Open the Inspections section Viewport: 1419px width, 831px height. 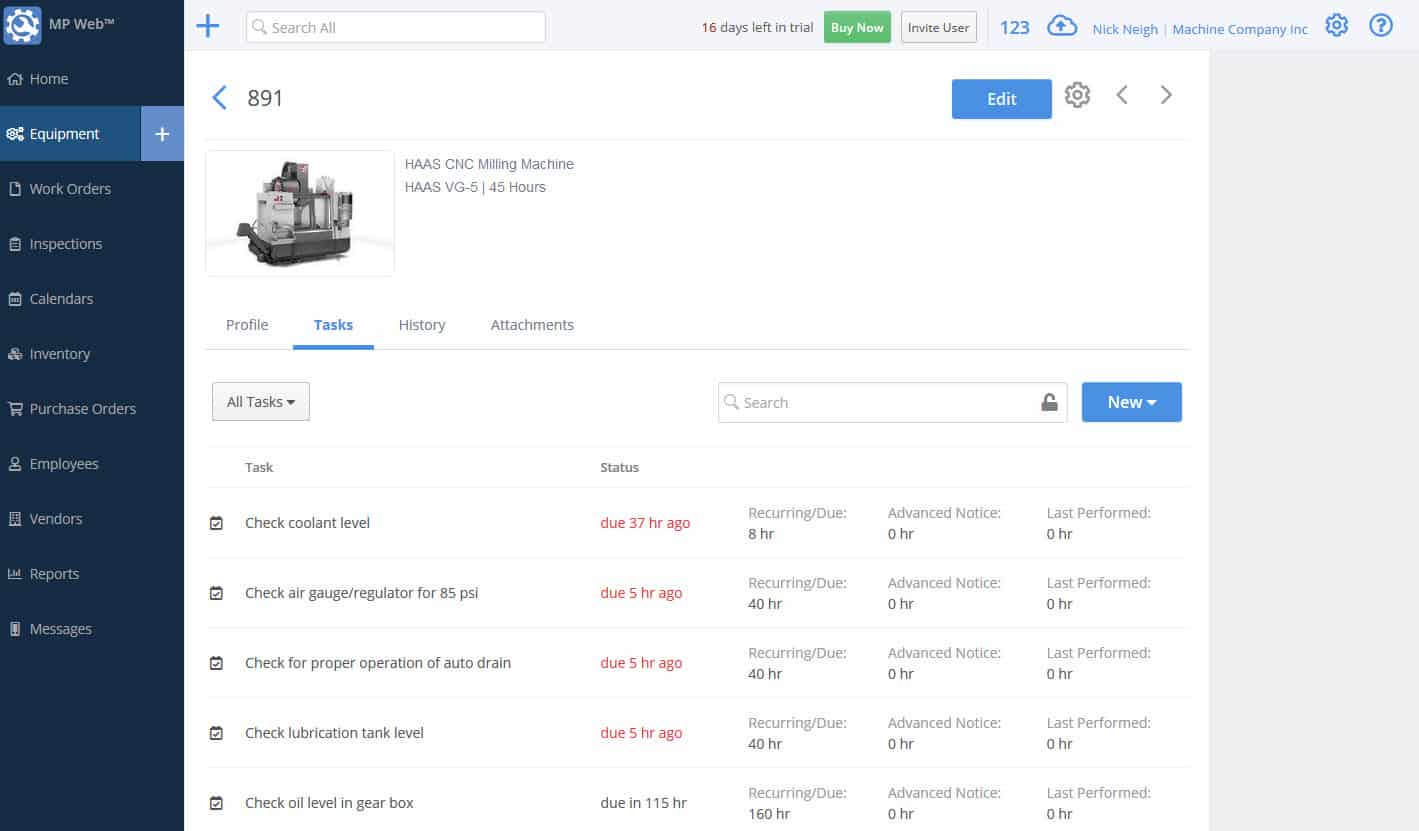(65, 243)
